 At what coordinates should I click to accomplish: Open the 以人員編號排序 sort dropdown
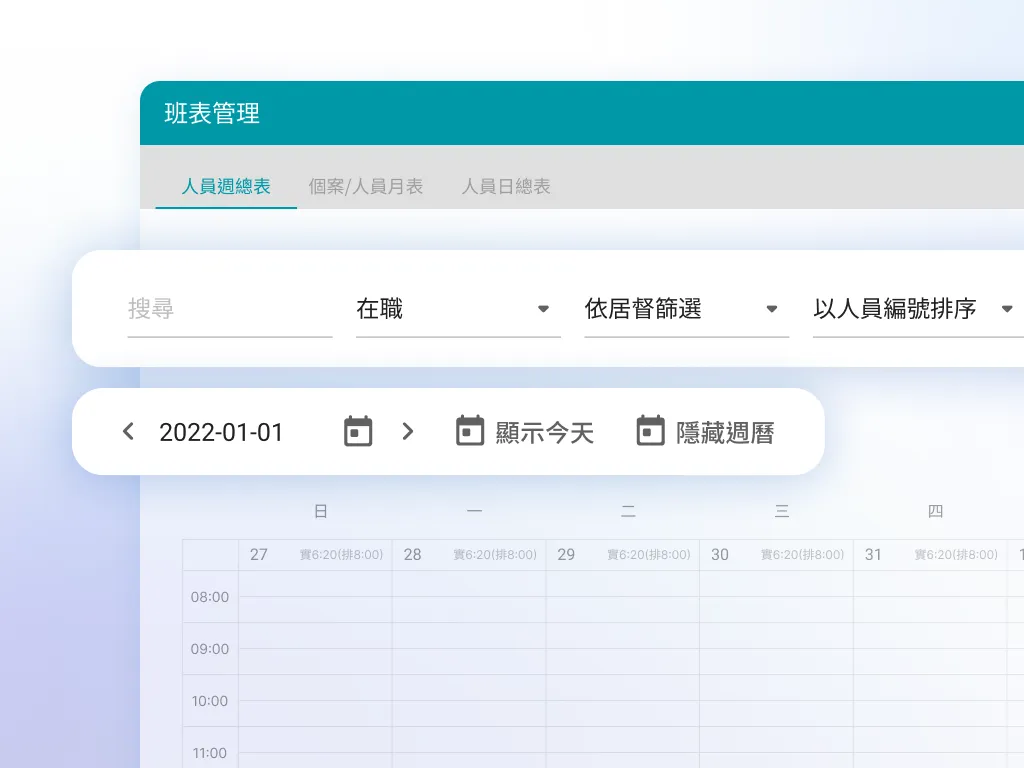[918, 309]
